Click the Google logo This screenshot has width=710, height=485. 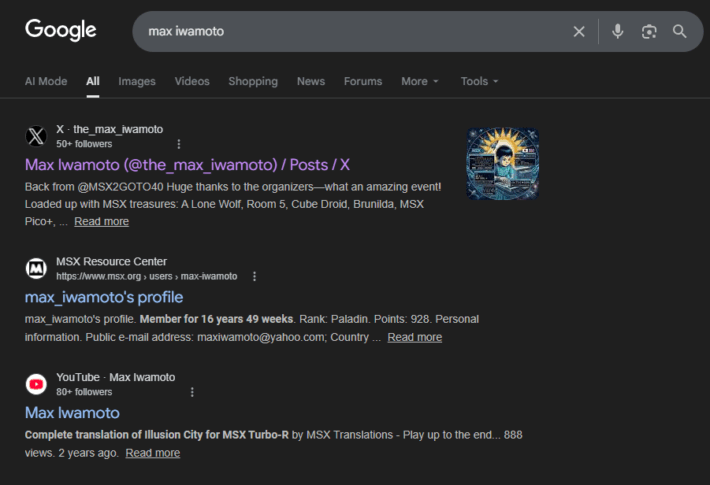[61, 30]
